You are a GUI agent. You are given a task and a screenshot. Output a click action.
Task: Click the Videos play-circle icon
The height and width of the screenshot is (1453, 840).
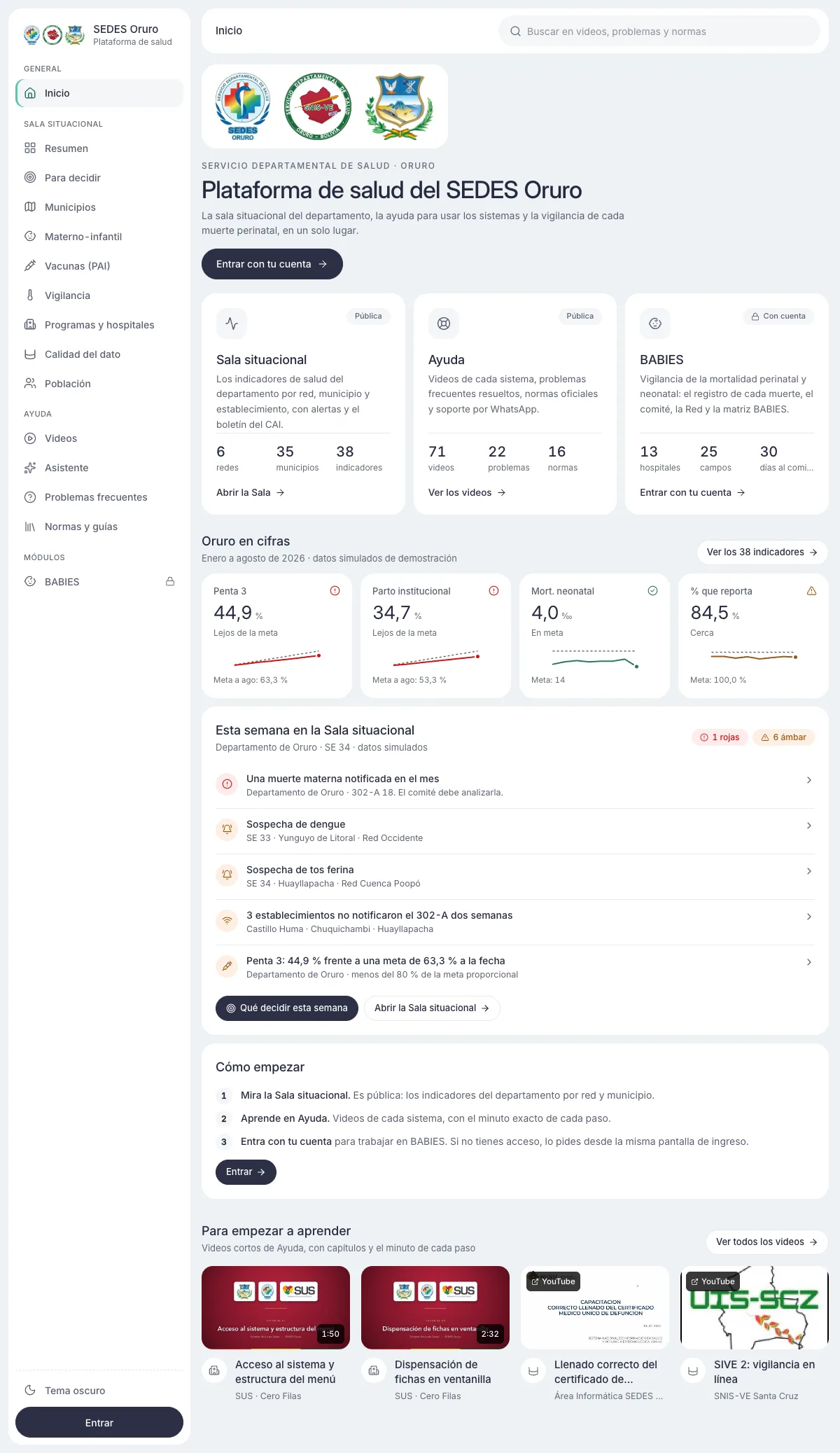click(x=30, y=438)
